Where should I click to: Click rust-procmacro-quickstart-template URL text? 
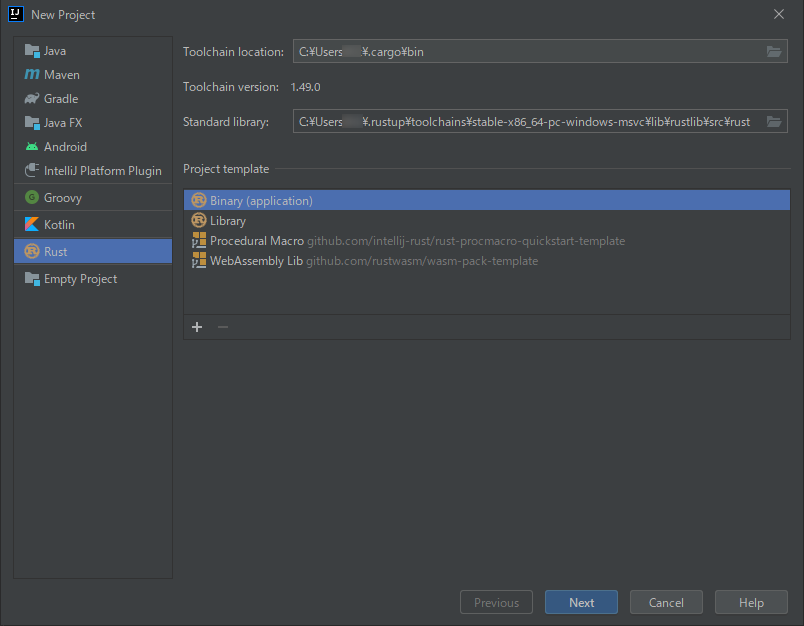click(466, 241)
